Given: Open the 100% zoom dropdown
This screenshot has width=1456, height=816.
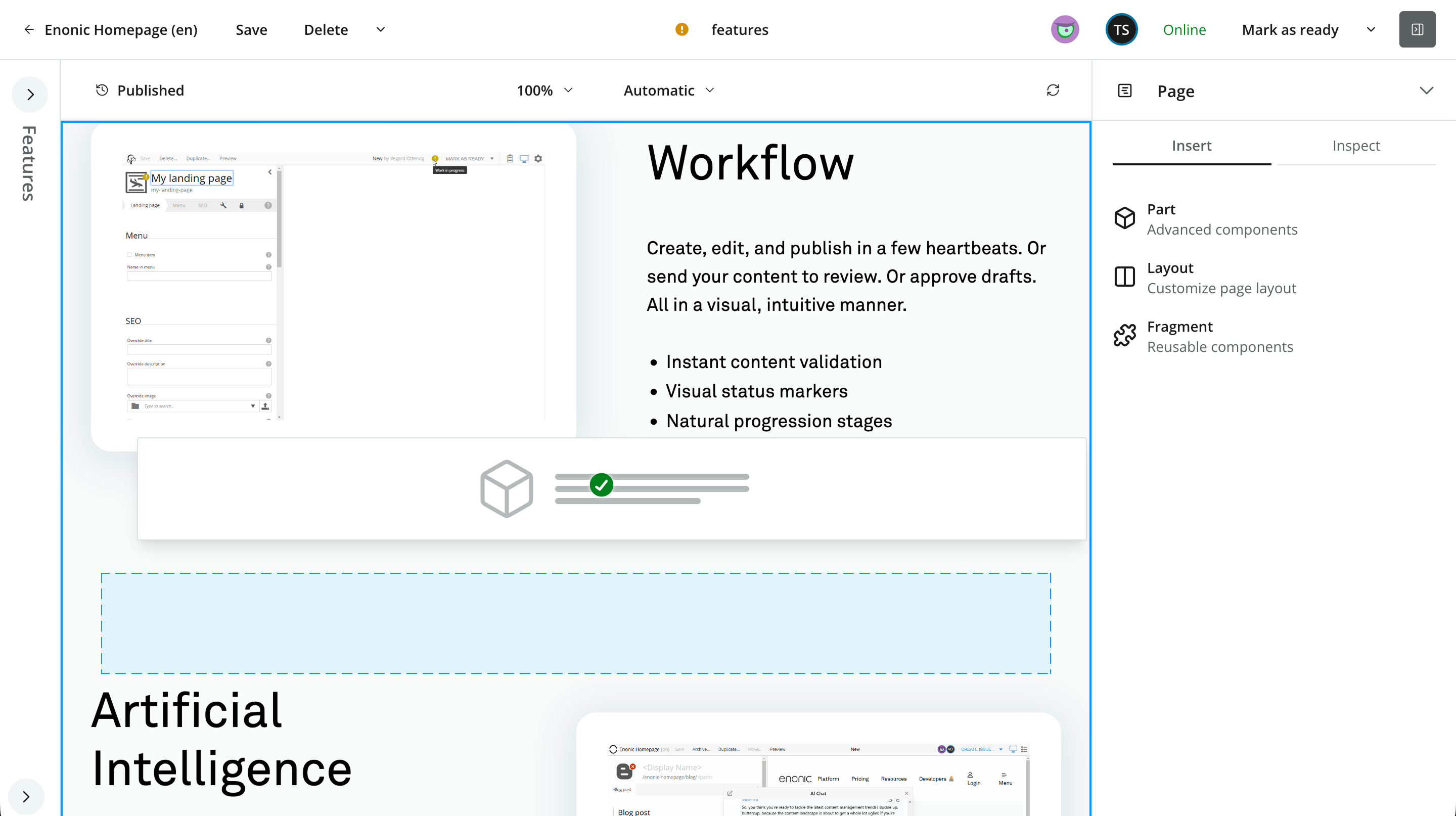Looking at the screenshot, I should click(544, 90).
